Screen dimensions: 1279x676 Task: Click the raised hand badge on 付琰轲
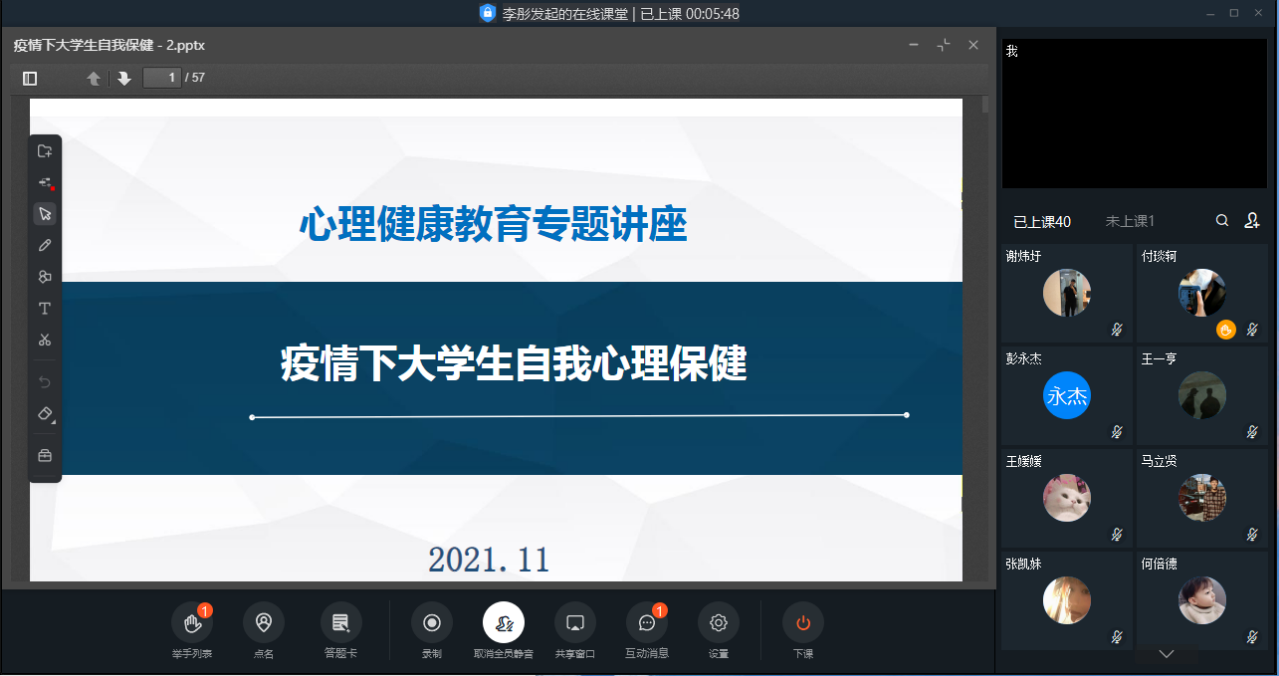[x=1225, y=329]
